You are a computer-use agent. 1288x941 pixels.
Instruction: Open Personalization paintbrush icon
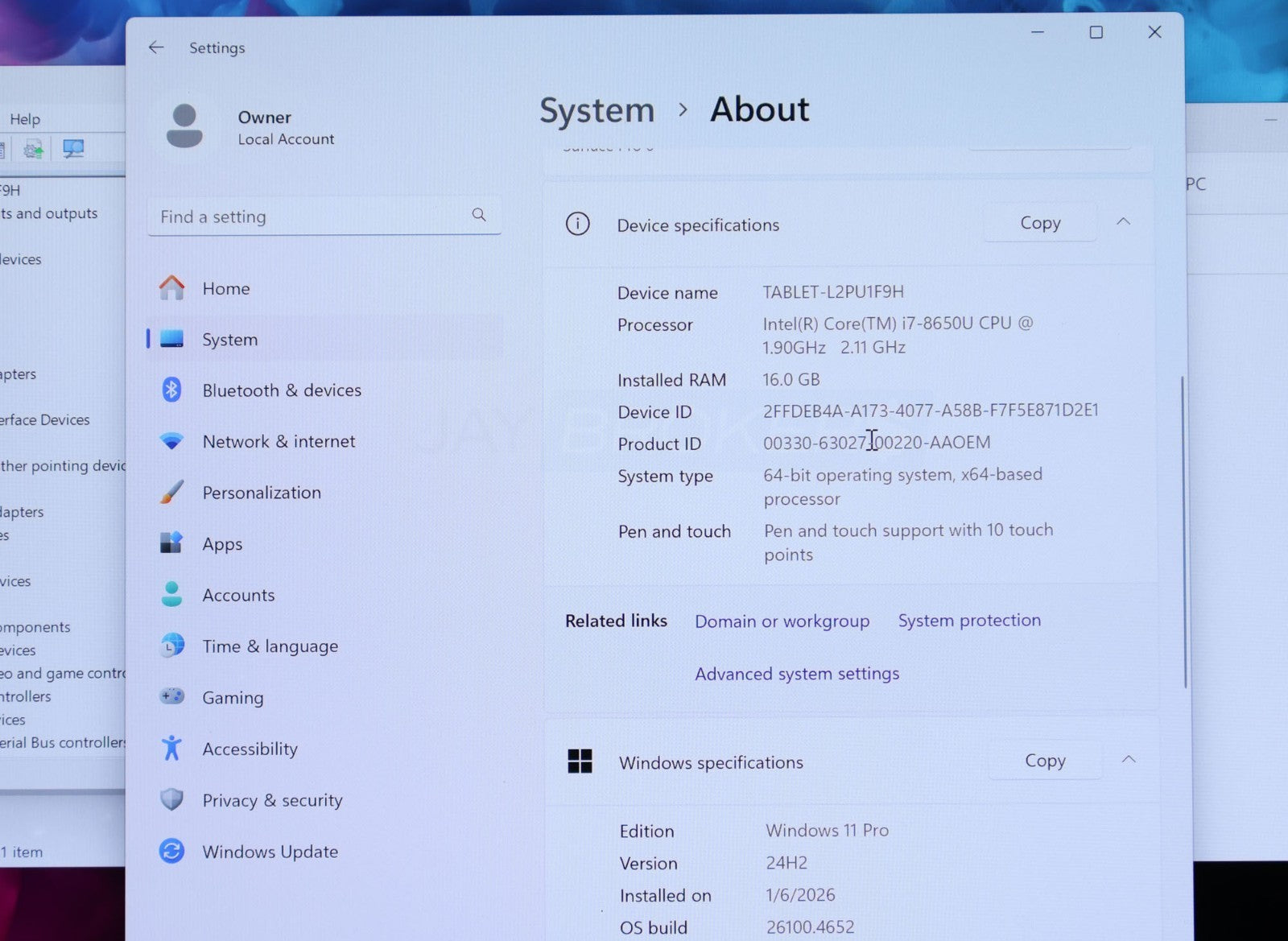[x=171, y=493]
